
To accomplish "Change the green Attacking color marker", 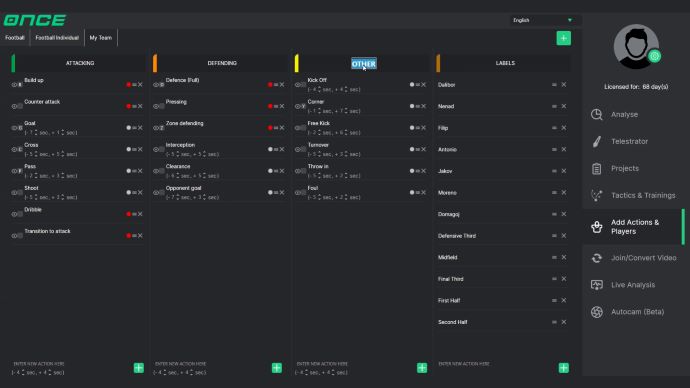I will pos(13,63).
